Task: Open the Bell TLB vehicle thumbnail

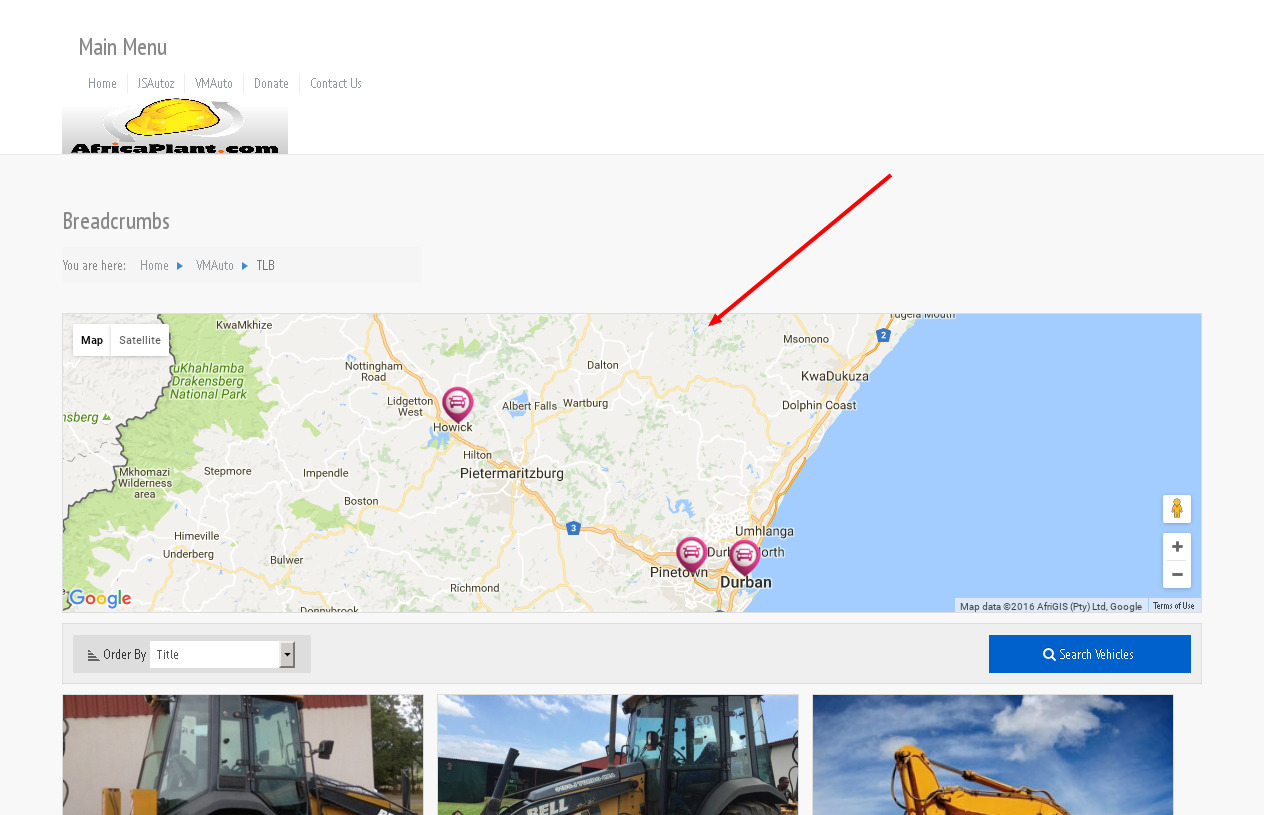Action: coord(618,755)
